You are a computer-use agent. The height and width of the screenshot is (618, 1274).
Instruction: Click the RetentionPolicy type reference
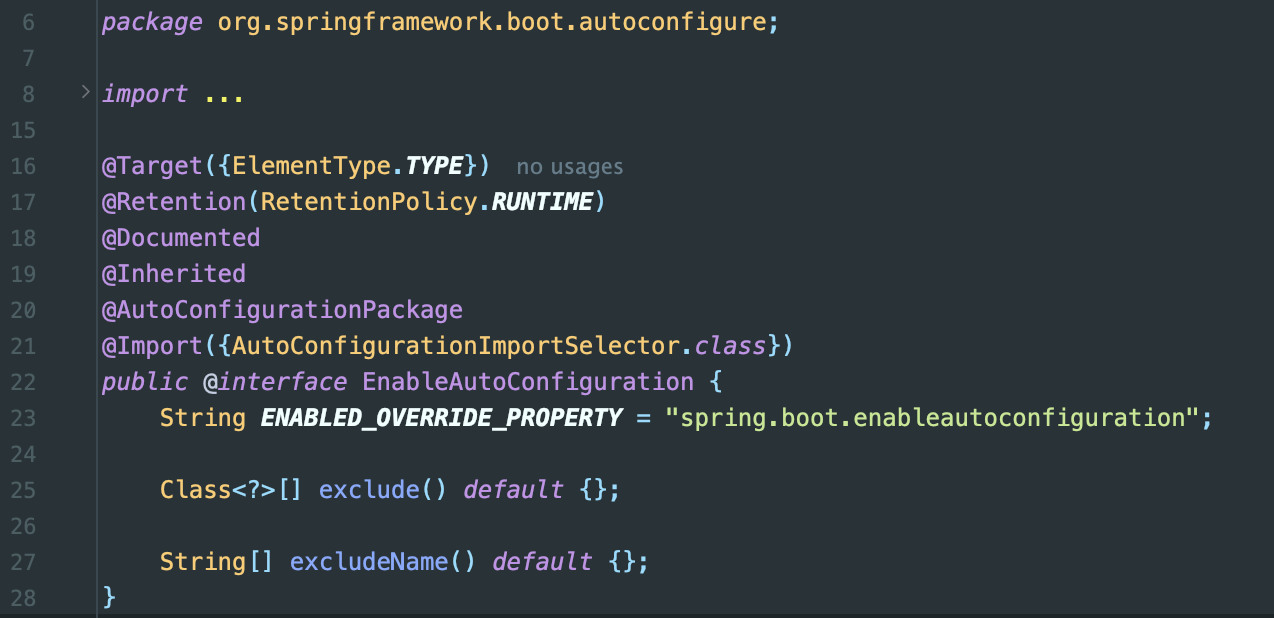tap(372, 202)
